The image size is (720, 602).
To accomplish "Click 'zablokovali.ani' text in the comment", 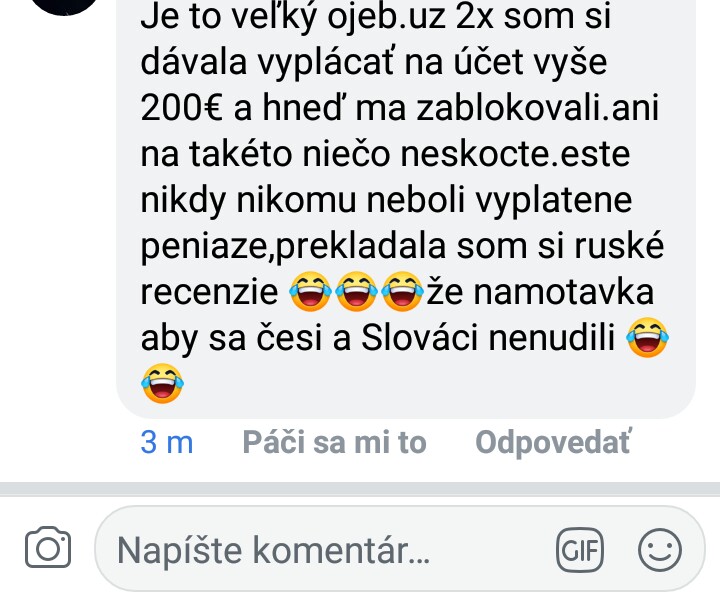I will click(x=538, y=108).
